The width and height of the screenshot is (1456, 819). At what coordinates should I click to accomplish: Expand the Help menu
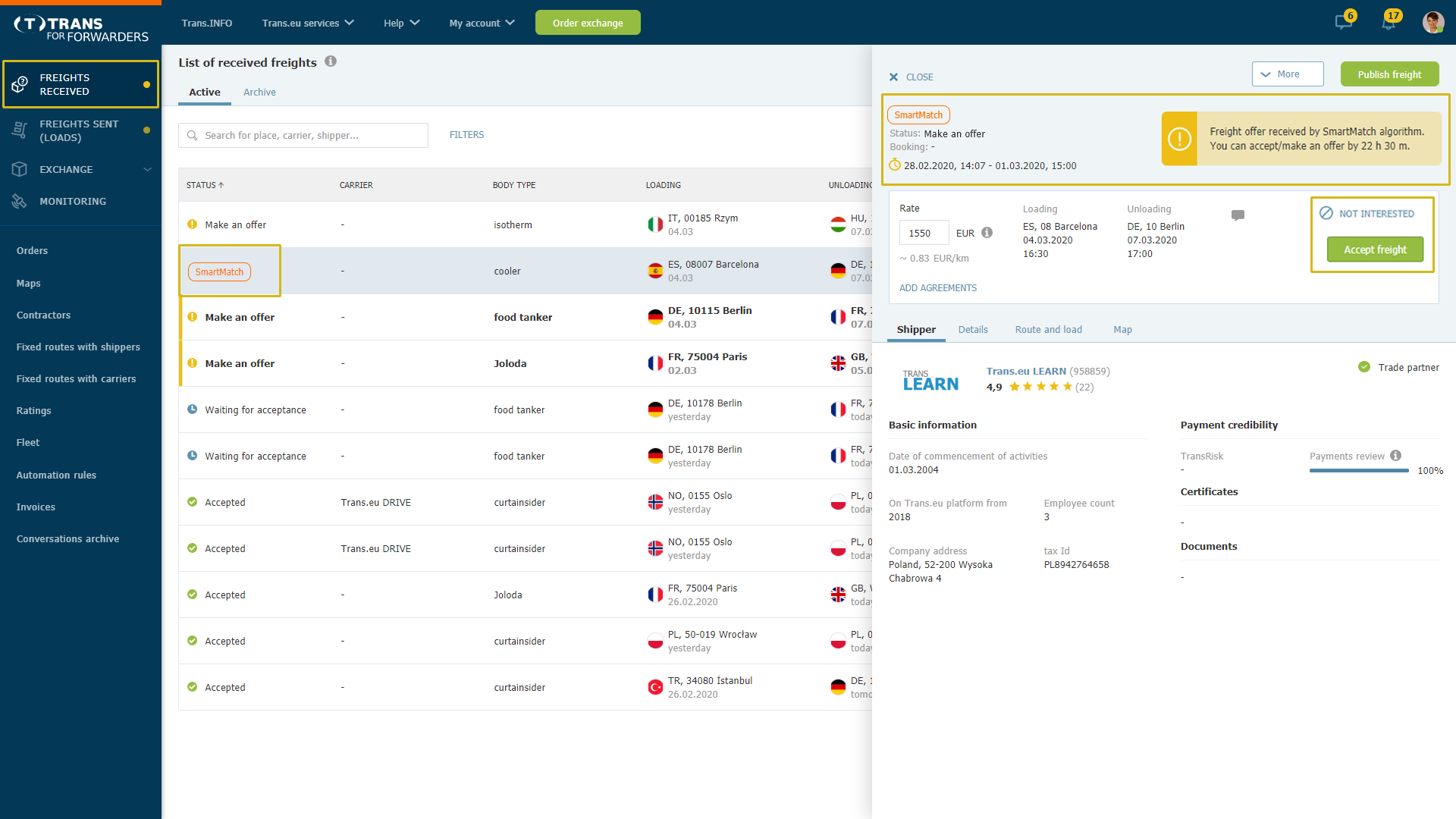(401, 23)
